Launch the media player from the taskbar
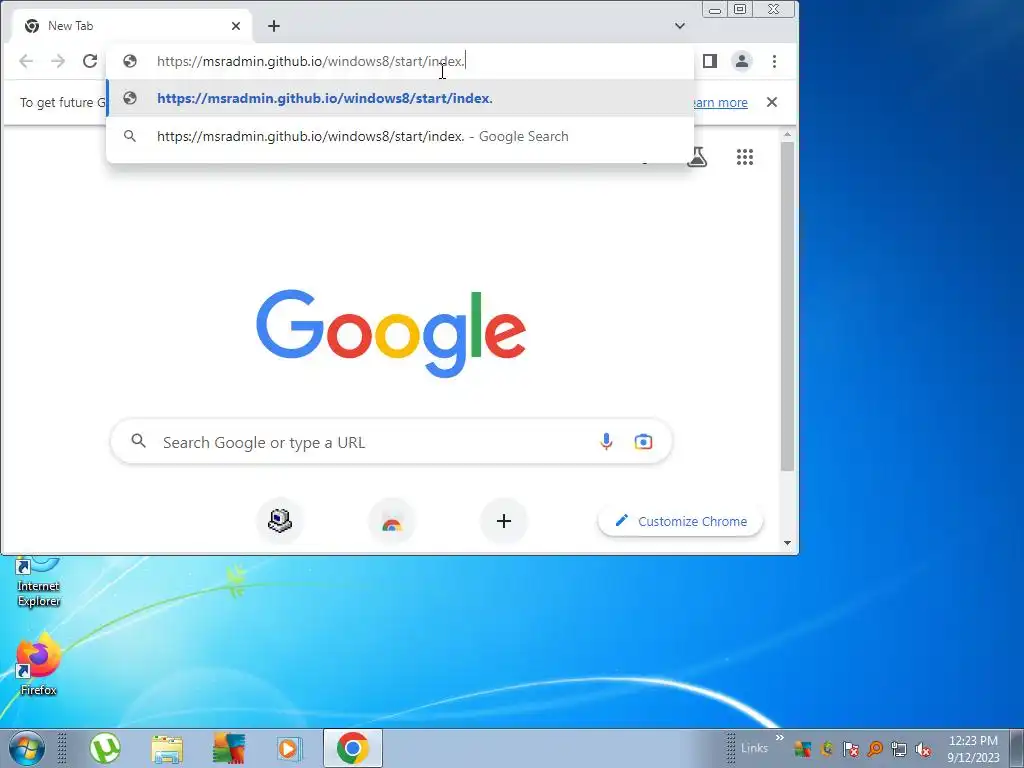 (290, 748)
